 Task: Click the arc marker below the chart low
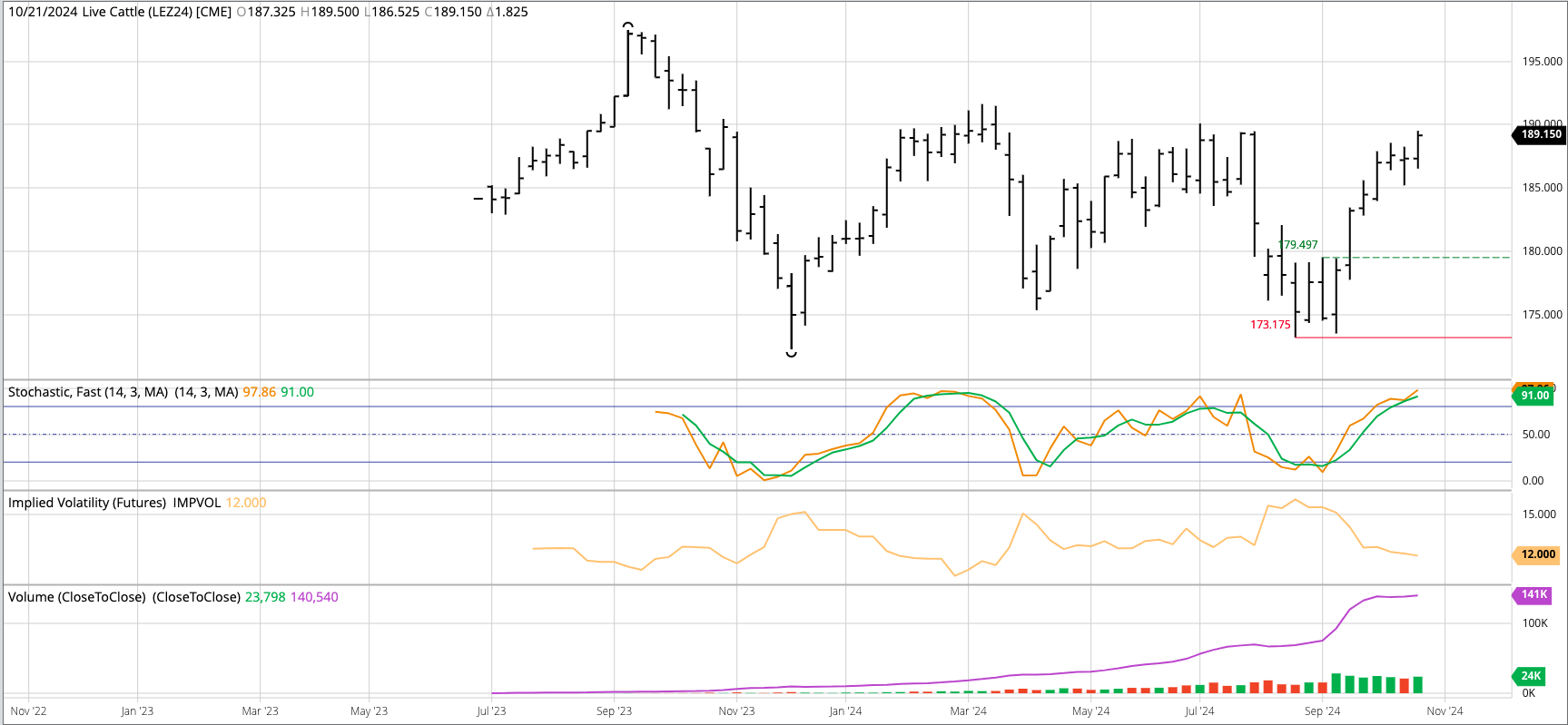point(791,354)
